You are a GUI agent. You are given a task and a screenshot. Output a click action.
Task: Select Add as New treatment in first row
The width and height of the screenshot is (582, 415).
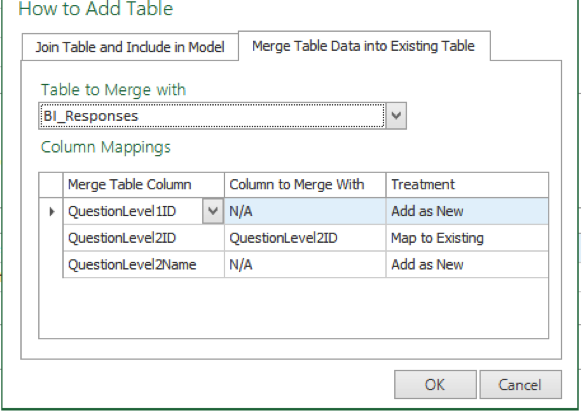click(467, 211)
